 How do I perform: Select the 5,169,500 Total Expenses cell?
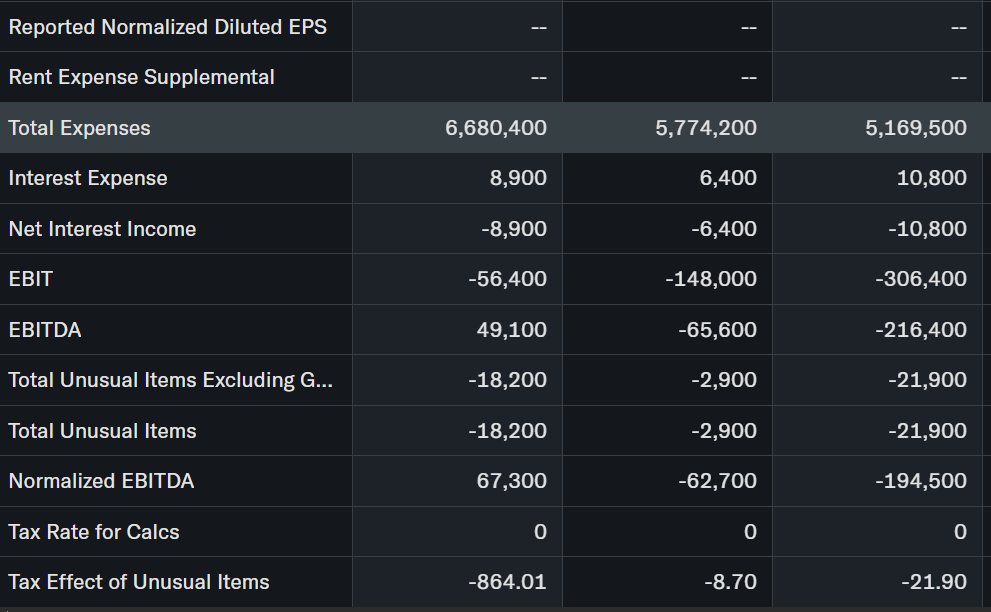point(916,128)
